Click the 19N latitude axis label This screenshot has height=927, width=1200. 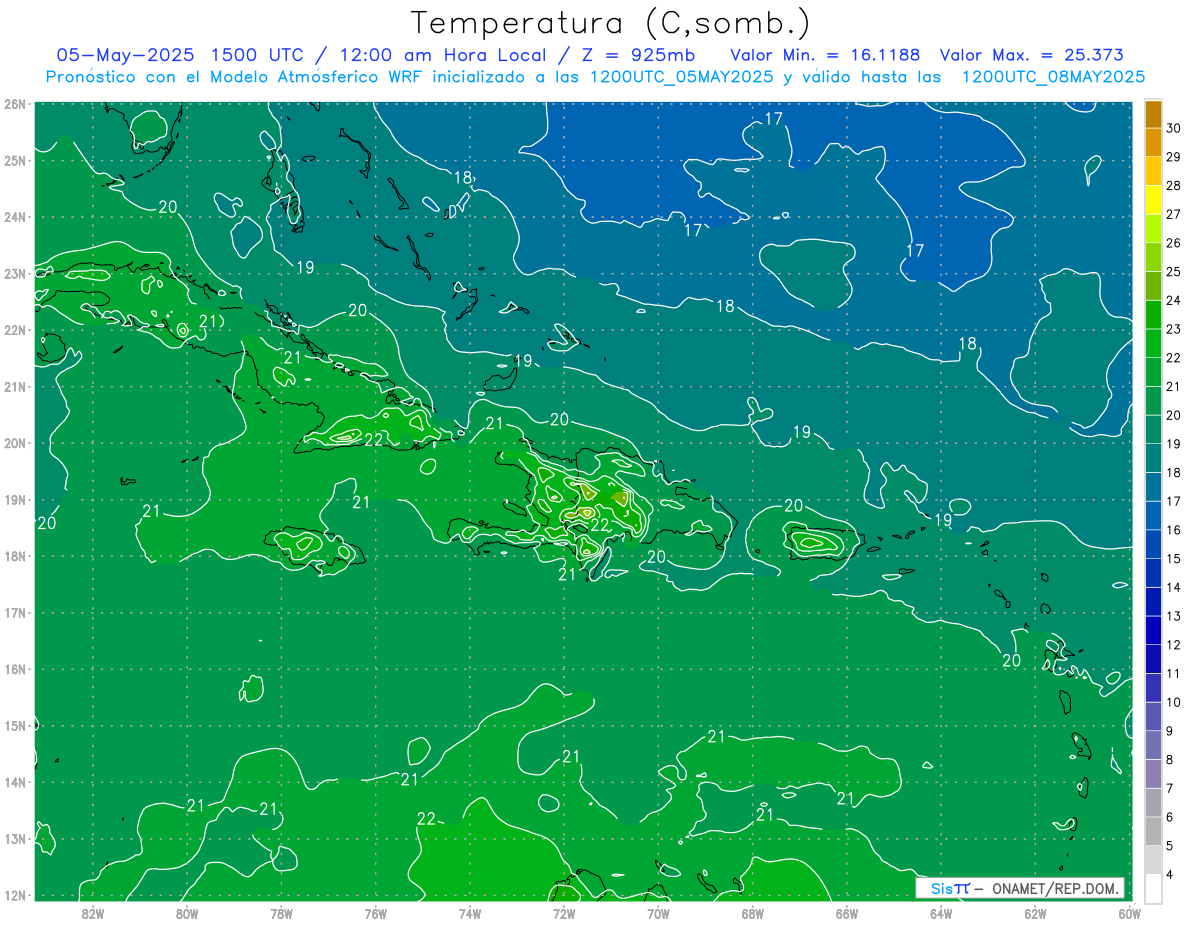[14, 499]
